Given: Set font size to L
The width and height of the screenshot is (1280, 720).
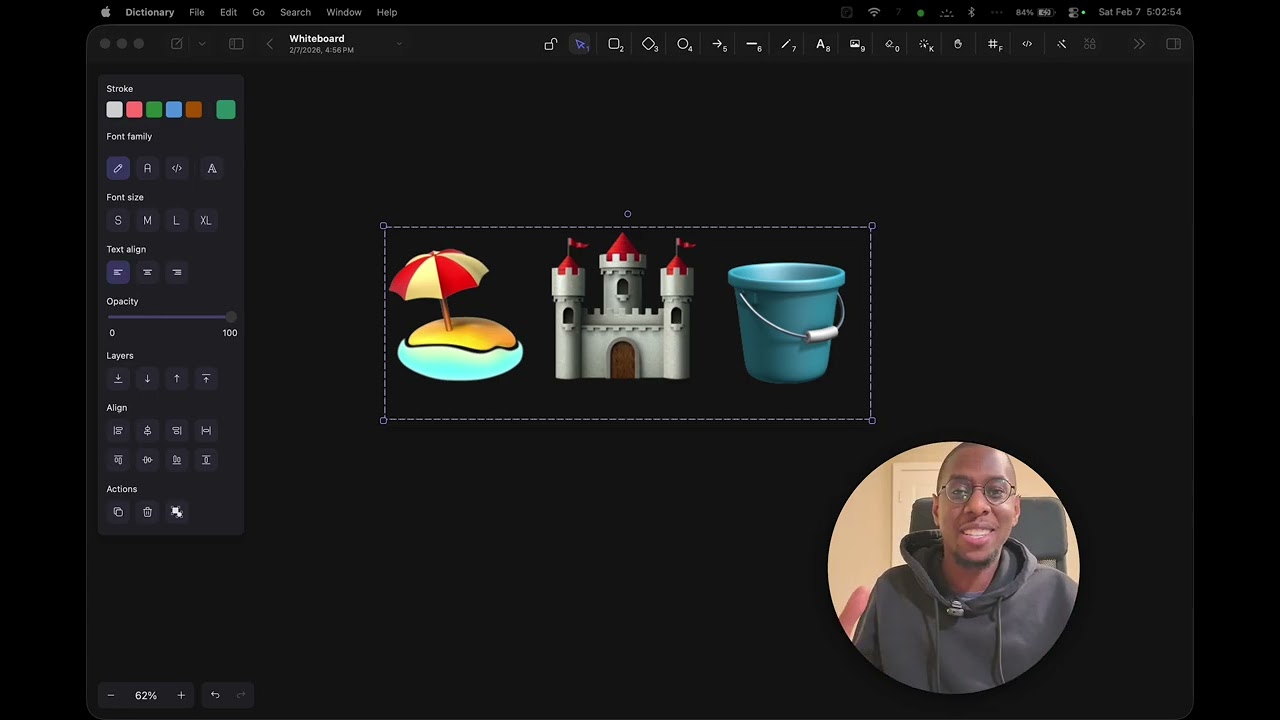Looking at the screenshot, I should (177, 220).
